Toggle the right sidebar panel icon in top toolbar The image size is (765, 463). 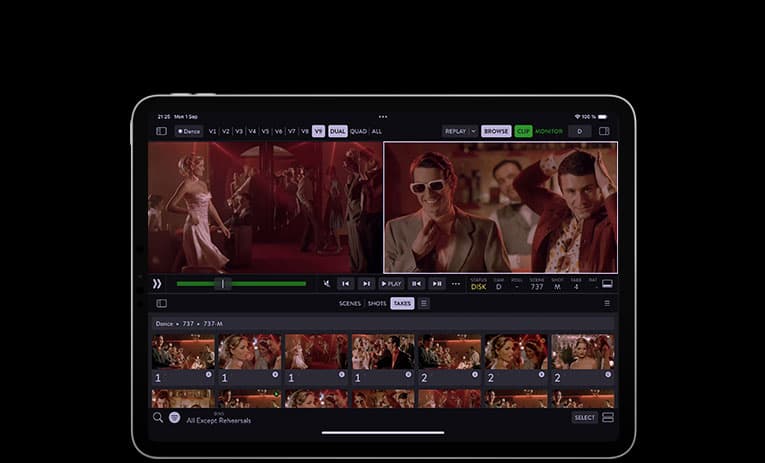pyautogui.click(x=604, y=131)
